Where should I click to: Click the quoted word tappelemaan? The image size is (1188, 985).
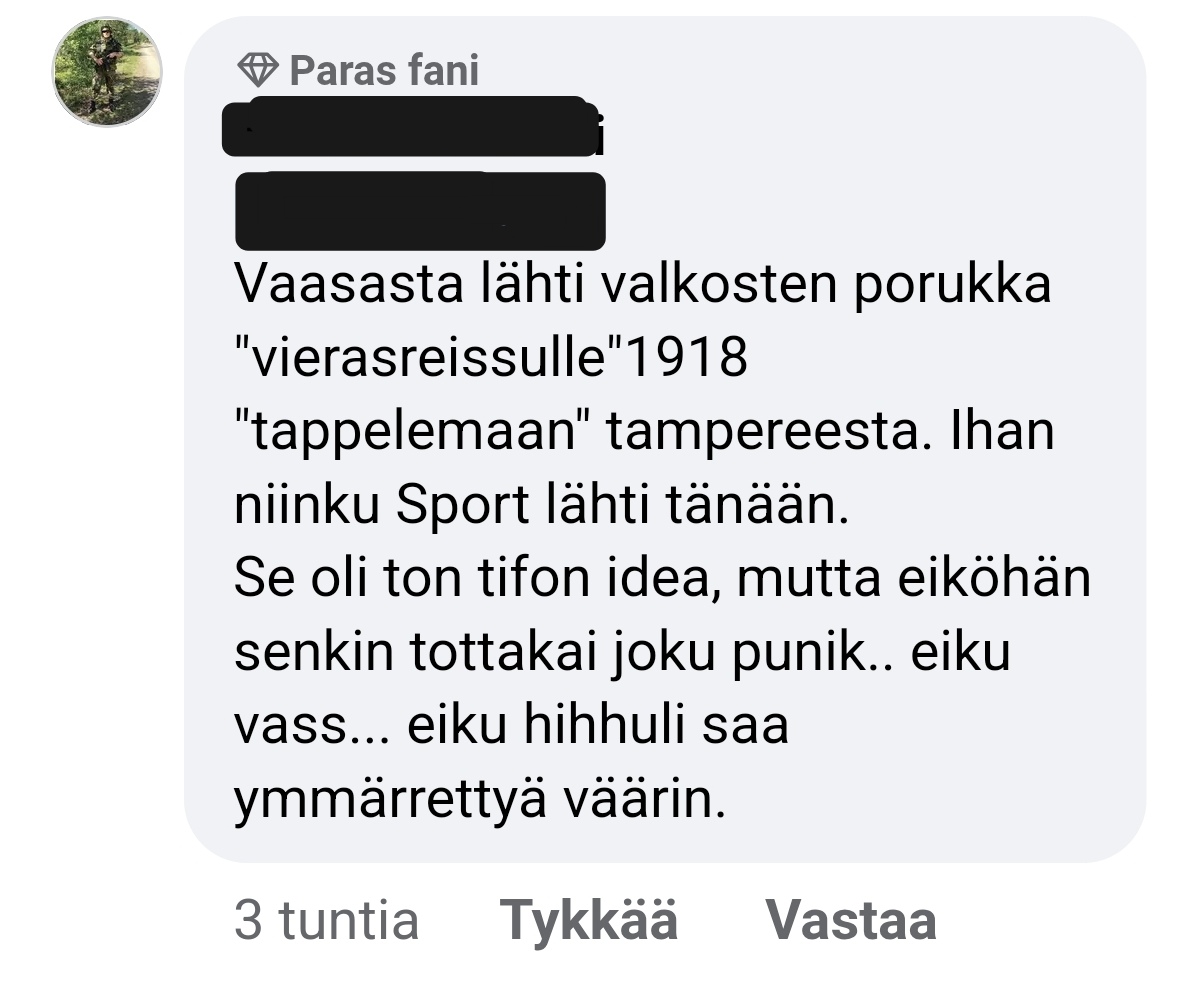click(412, 432)
